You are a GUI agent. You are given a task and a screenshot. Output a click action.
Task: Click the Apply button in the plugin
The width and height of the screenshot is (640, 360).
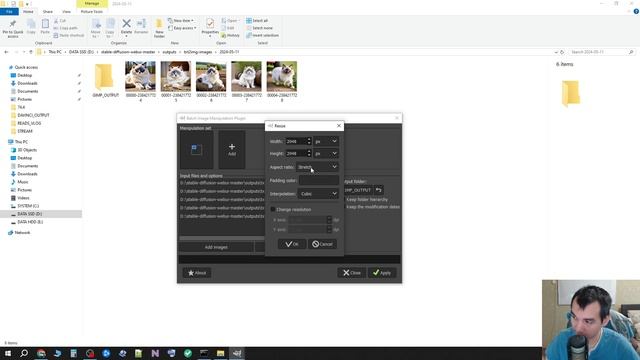point(382,273)
